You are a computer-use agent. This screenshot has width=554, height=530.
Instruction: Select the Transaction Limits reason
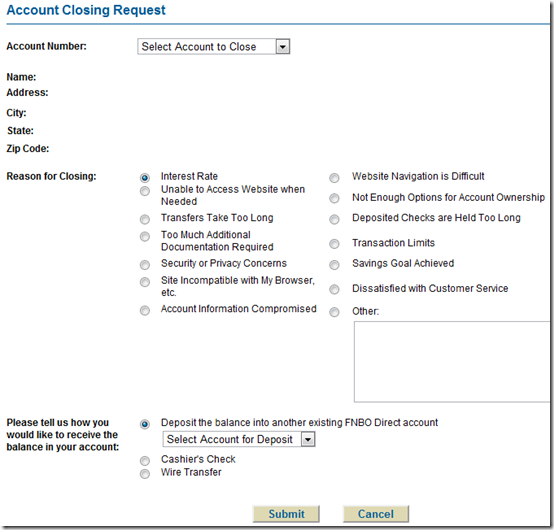(x=334, y=244)
